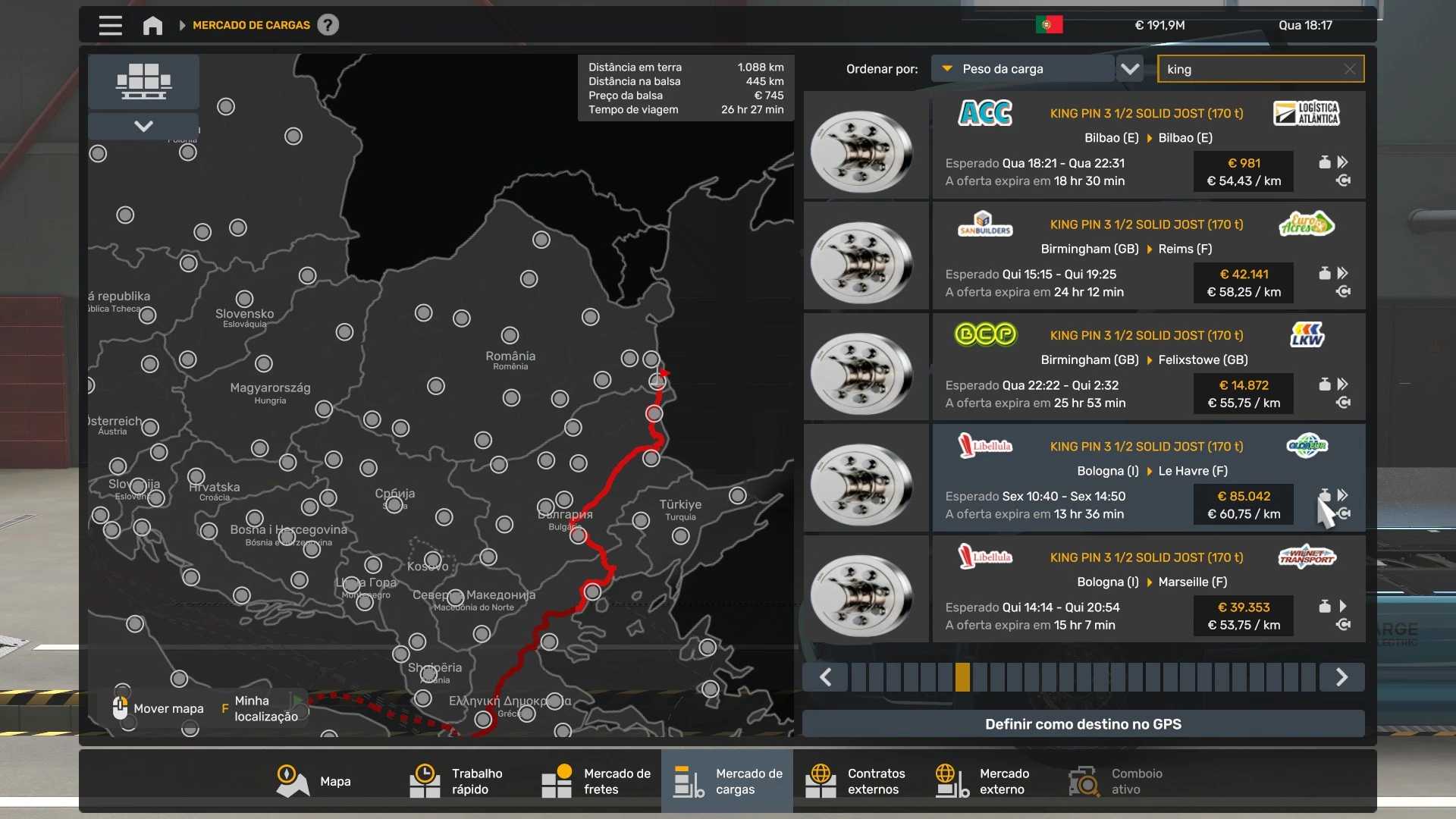The image size is (1456, 819).
Task: Click the home icon in breadcrumb
Action: click(x=152, y=25)
